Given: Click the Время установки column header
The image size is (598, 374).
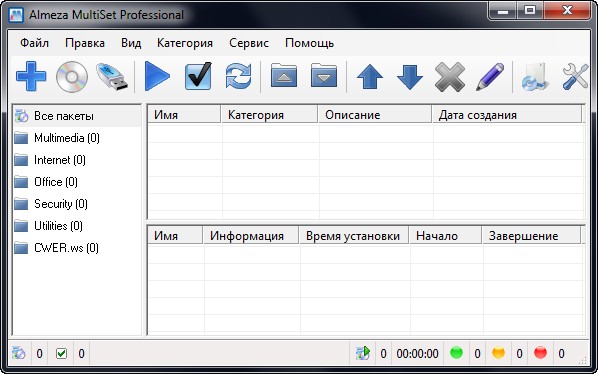Looking at the screenshot, I should [354, 236].
